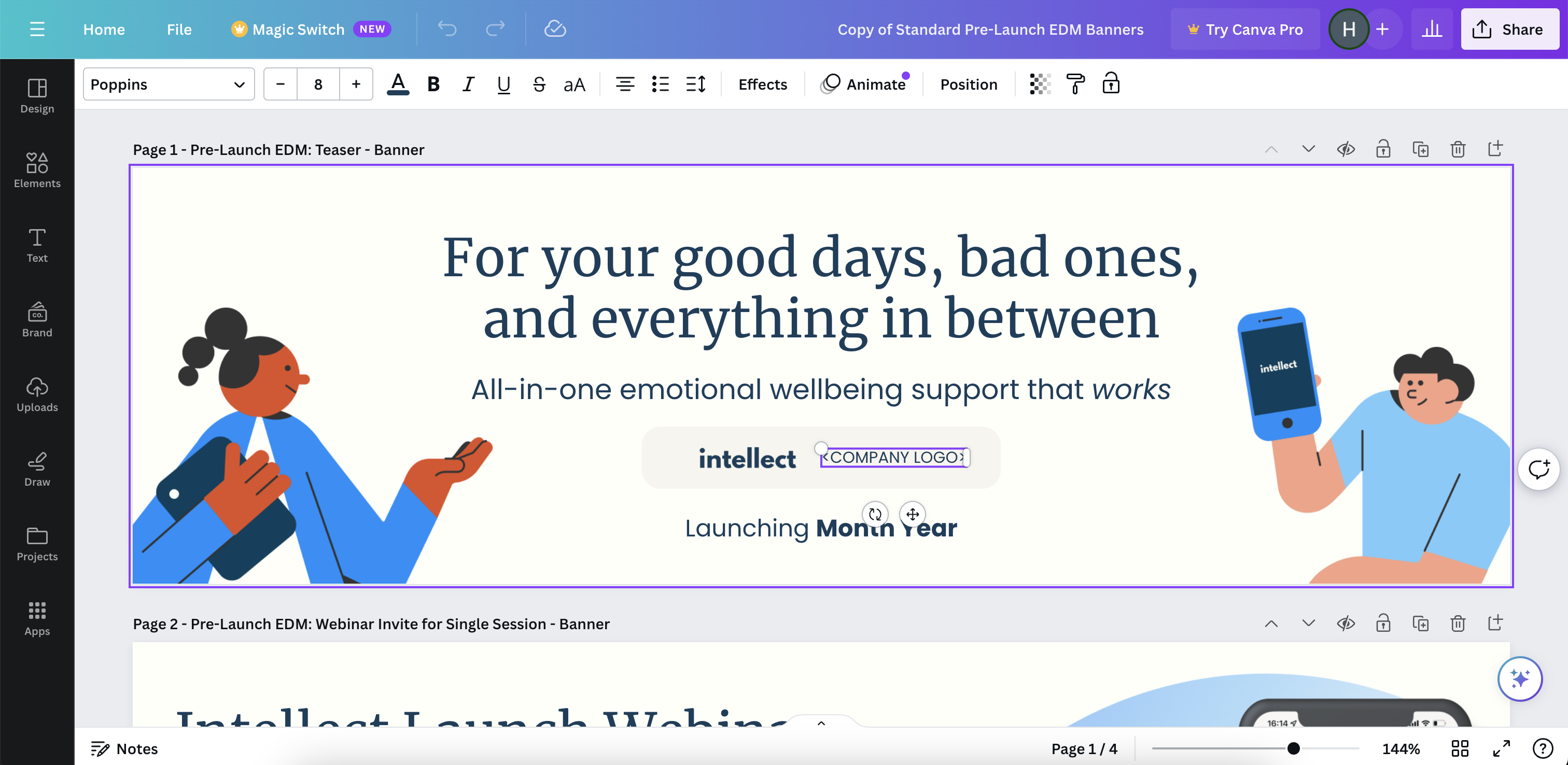Open the File menu
Screen dimensions: 1568x765
(x=179, y=29)
